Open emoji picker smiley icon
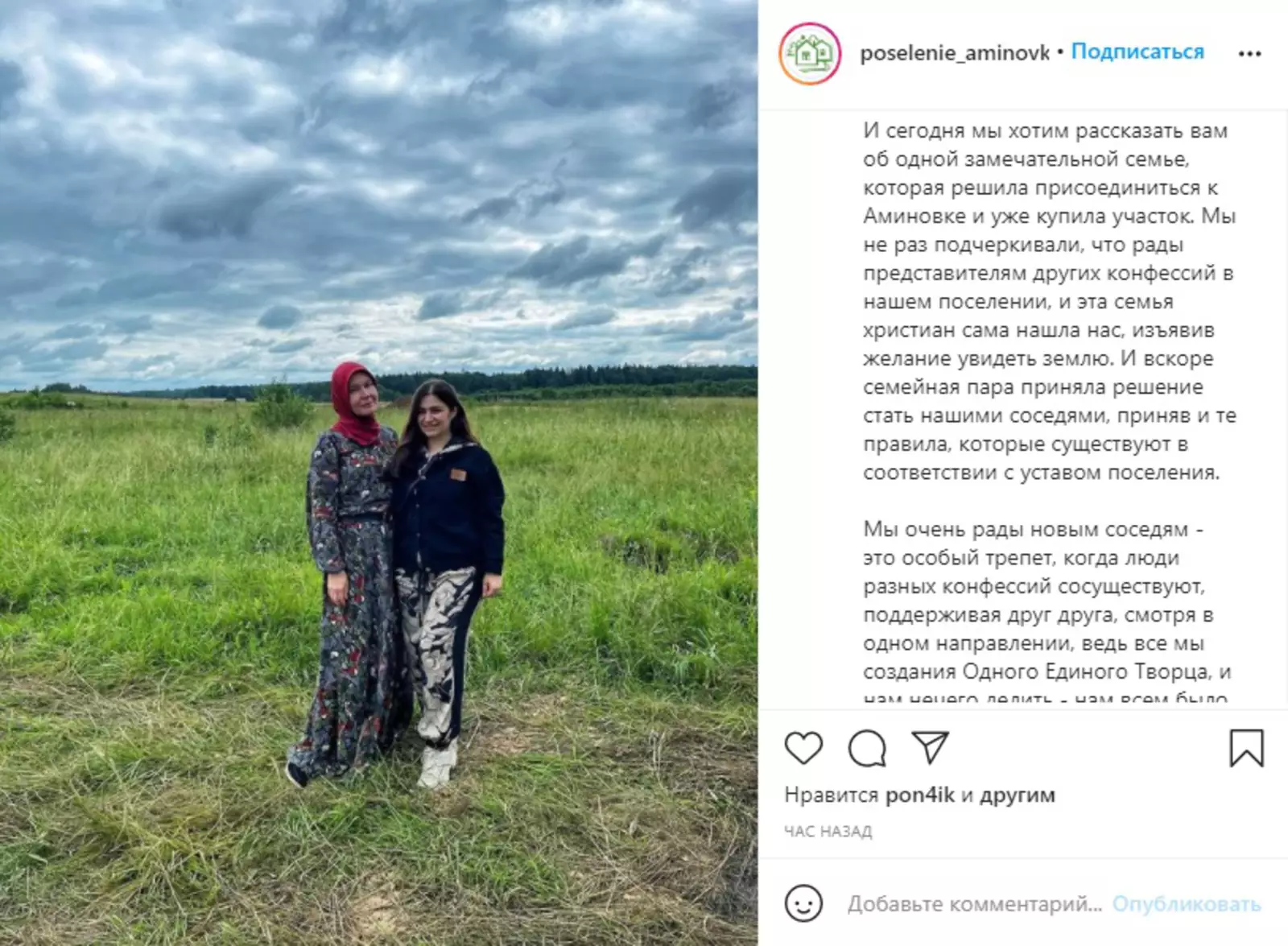Image resolution: width=1288 pixels, height=946 pixels. 803,903
